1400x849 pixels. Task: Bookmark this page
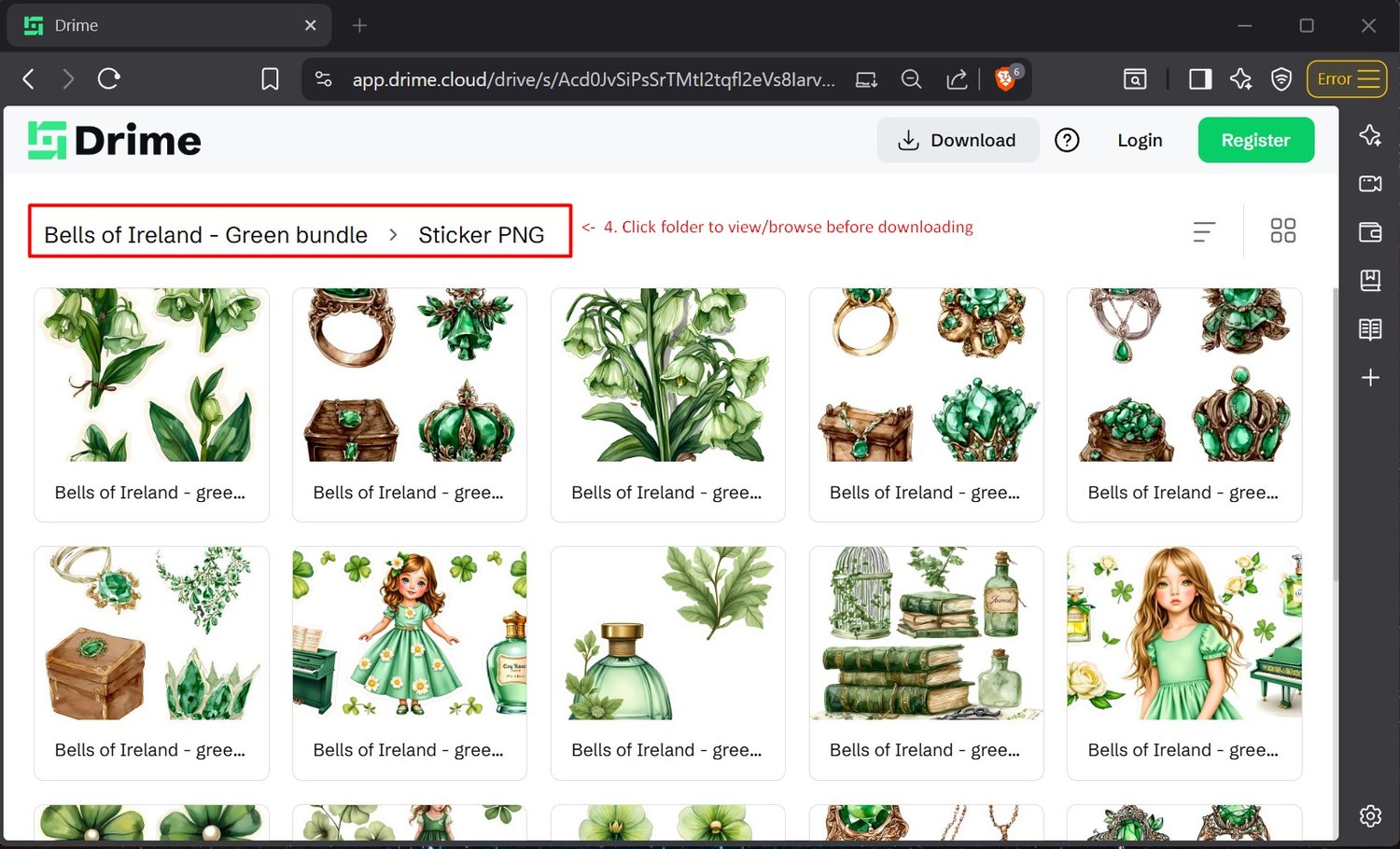(x=270, y=79)
